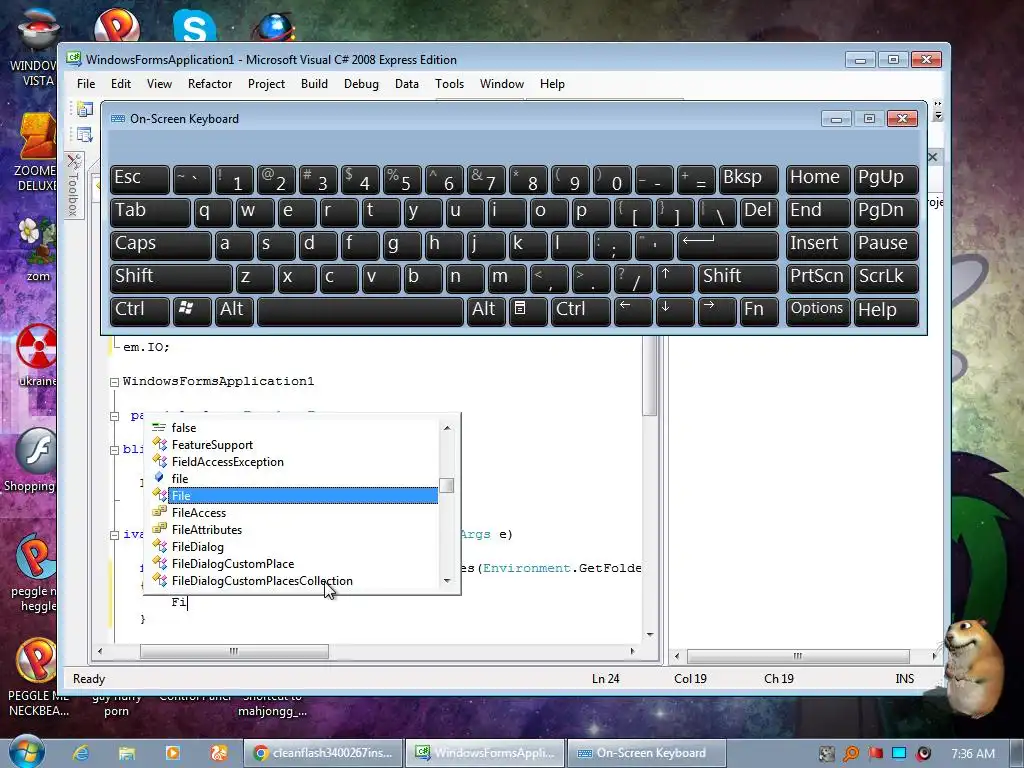Open the Edit menu
1024x768 pixels.
pyautogui.click(x=121, y=84)
